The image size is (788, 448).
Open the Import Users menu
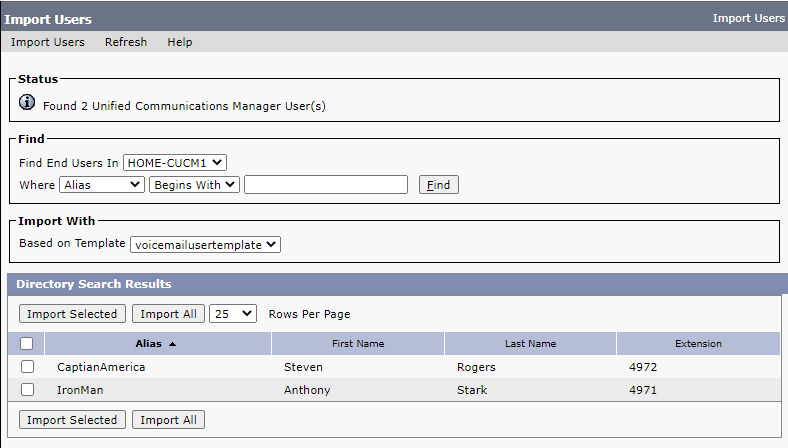[48, 42]
